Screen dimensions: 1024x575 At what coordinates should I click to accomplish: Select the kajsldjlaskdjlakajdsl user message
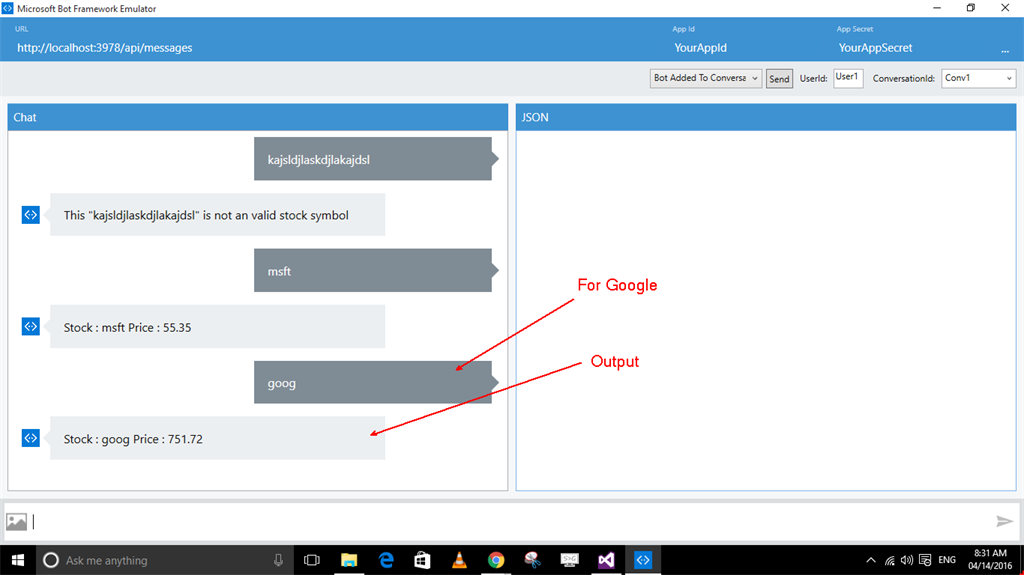[x=376, y=159]
